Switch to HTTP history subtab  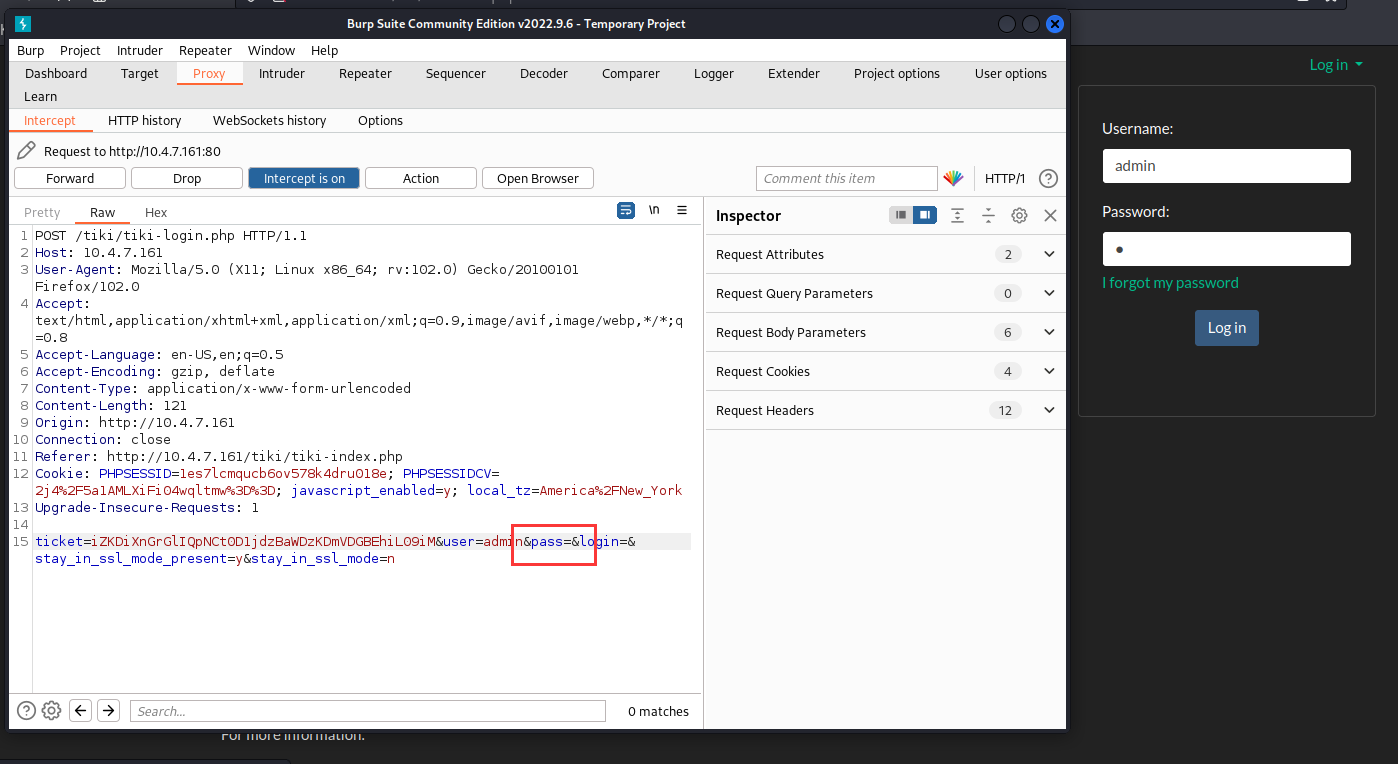point(145,120)
